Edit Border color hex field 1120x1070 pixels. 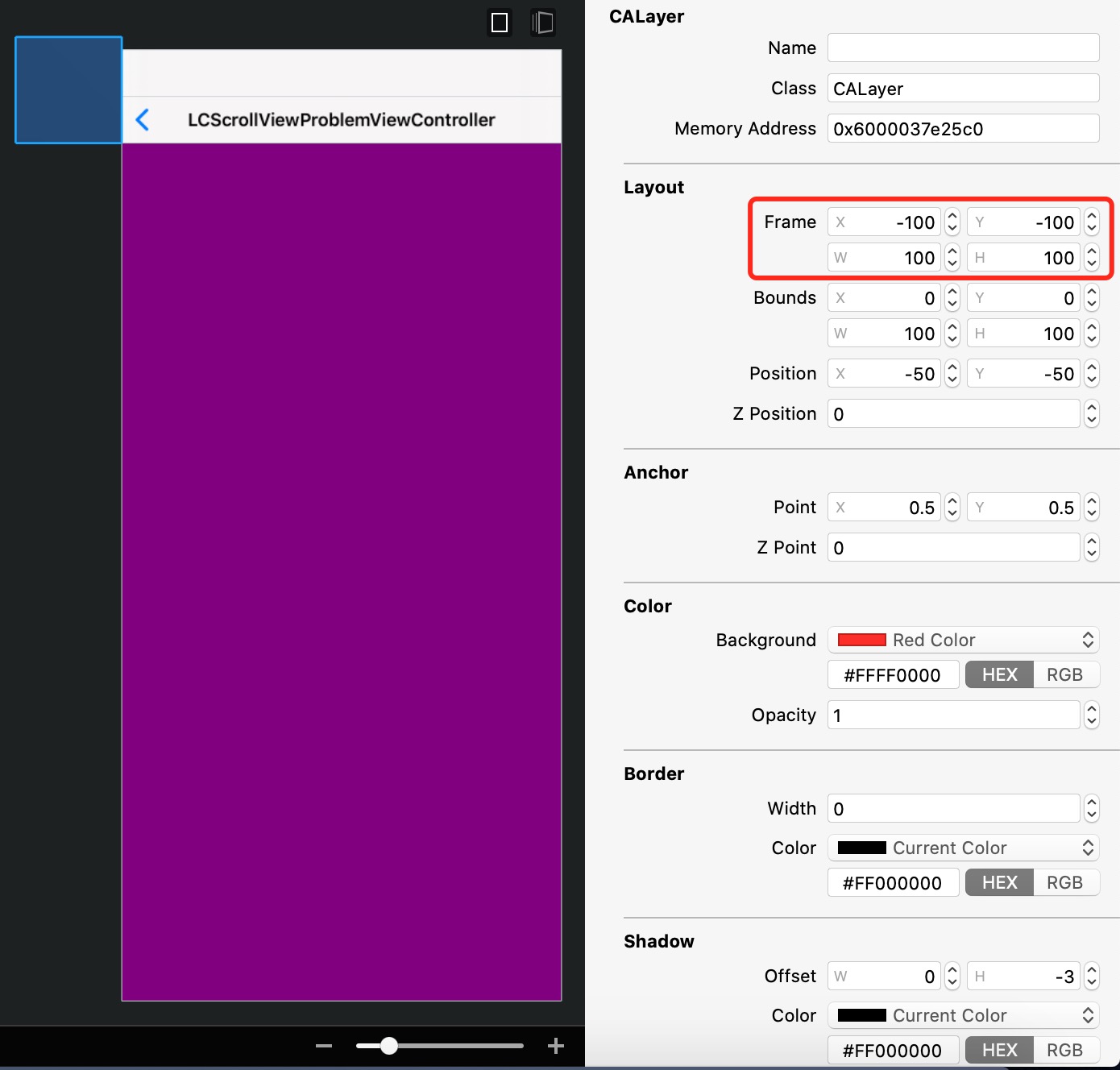pyautogui.click(x=893, y=882)
